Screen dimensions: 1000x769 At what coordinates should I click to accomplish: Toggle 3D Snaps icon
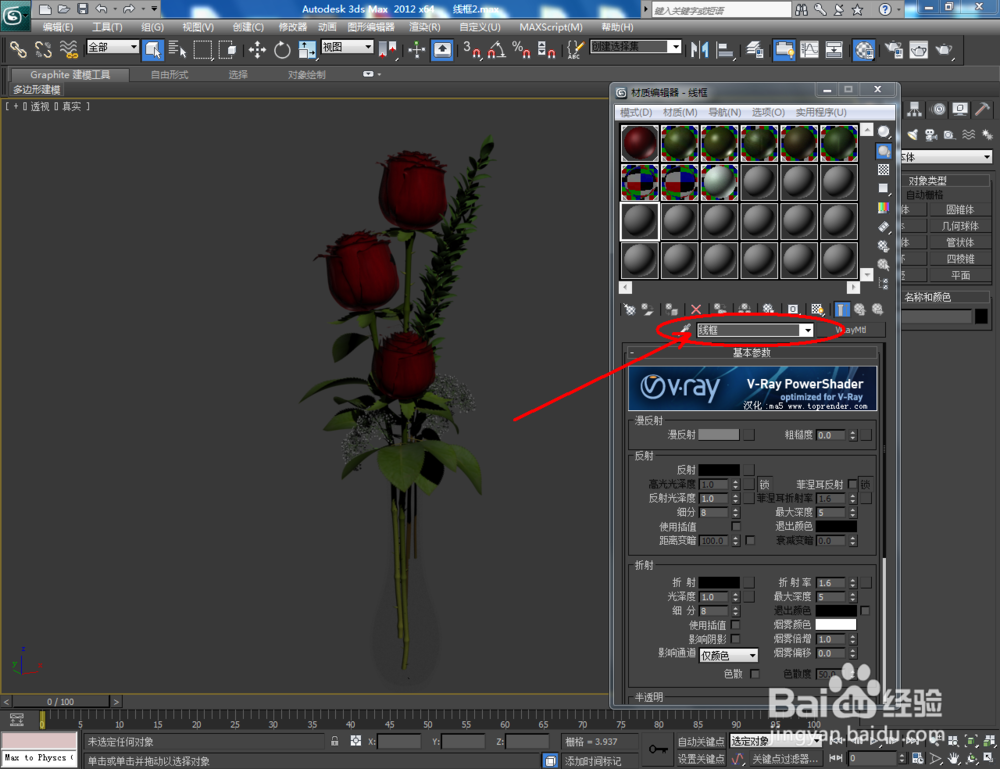[472, 50]
